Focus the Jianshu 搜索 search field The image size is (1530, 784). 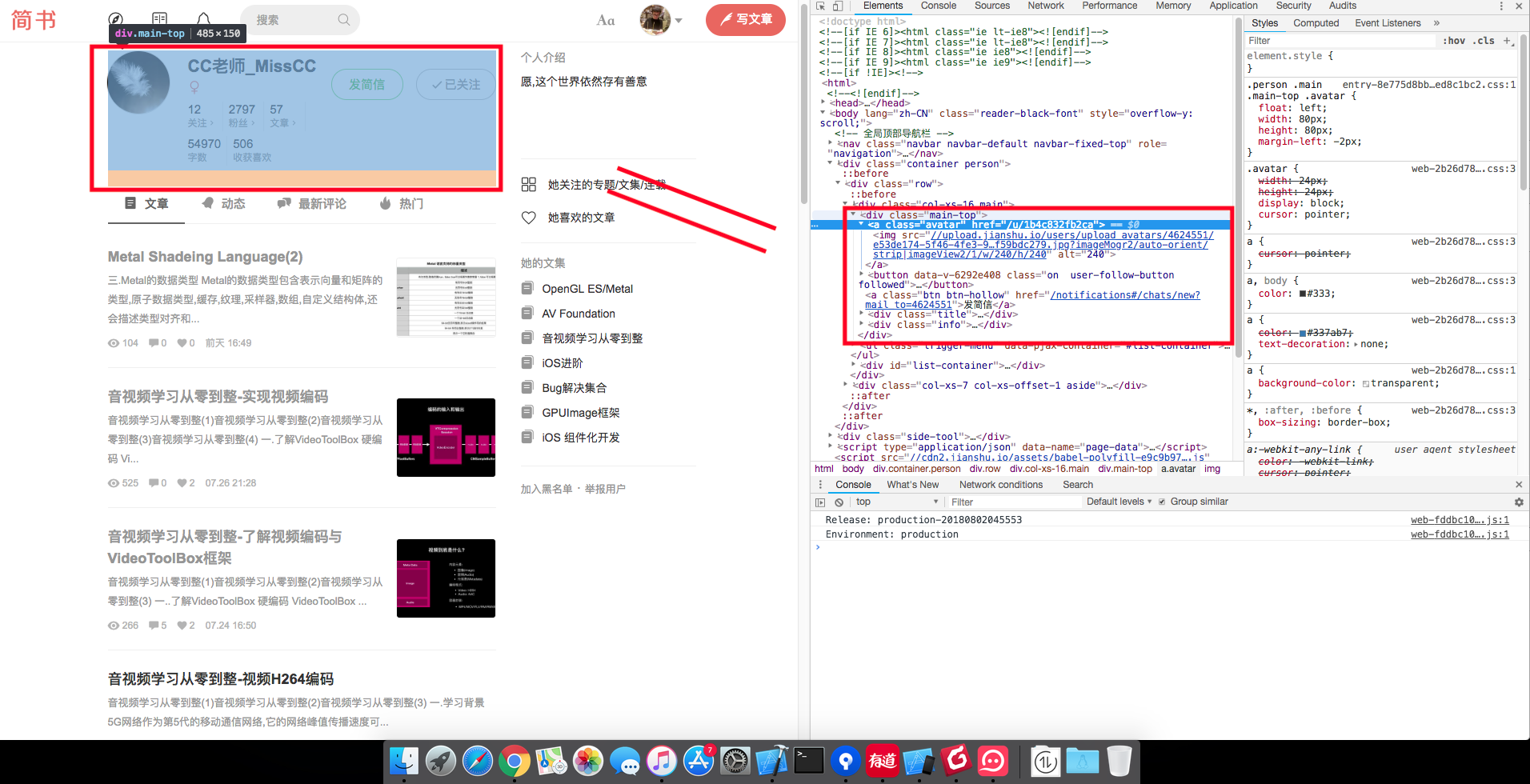(x=300, y=20)
